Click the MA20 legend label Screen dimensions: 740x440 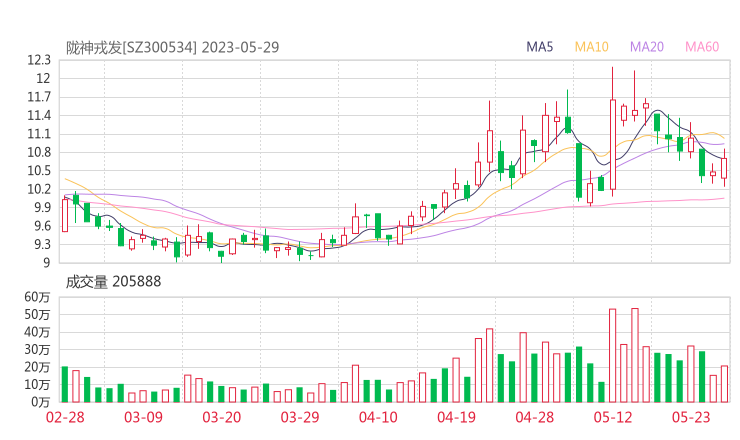[647, 47]
